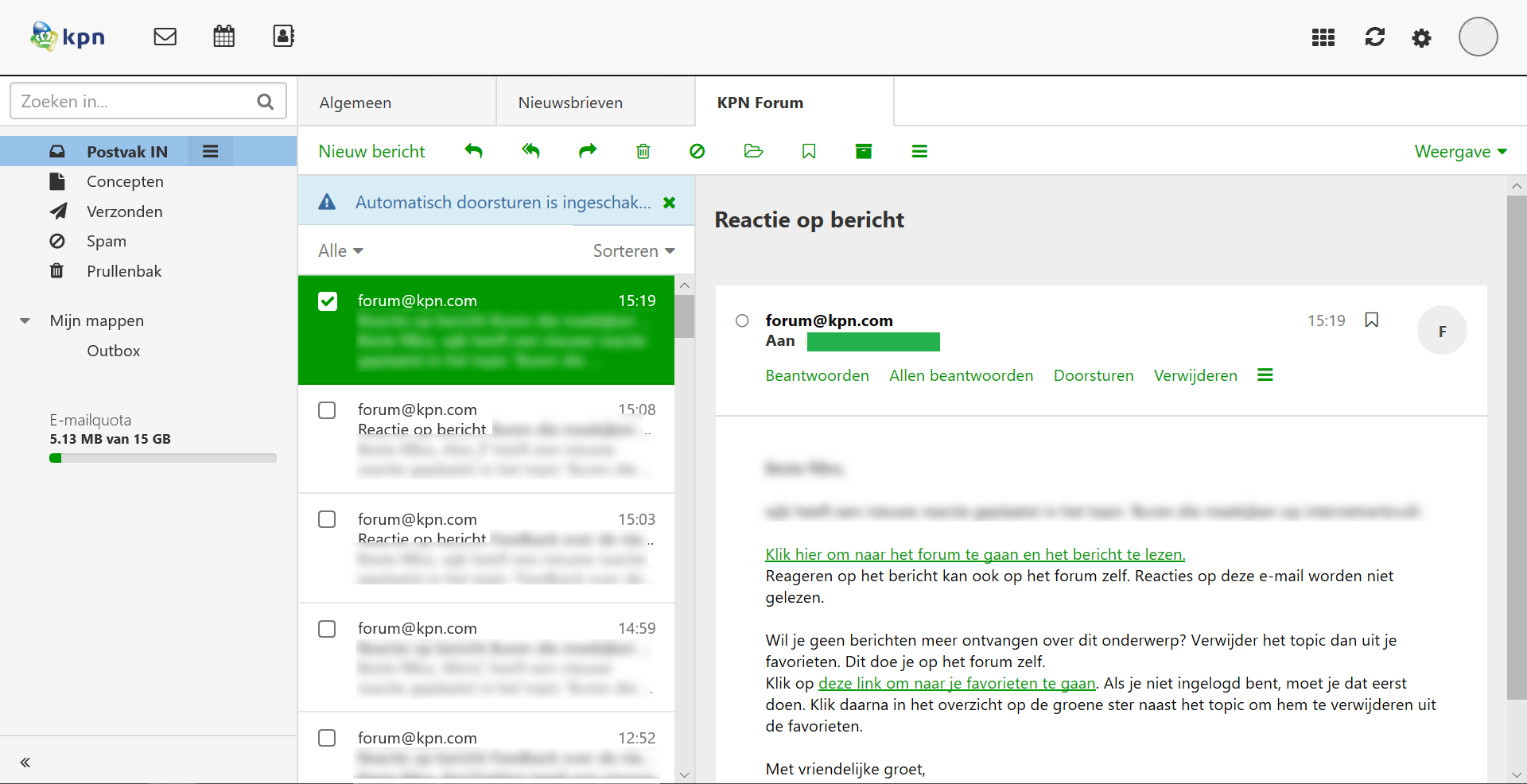Mark as spam with the block icon

tap(697, 151)
